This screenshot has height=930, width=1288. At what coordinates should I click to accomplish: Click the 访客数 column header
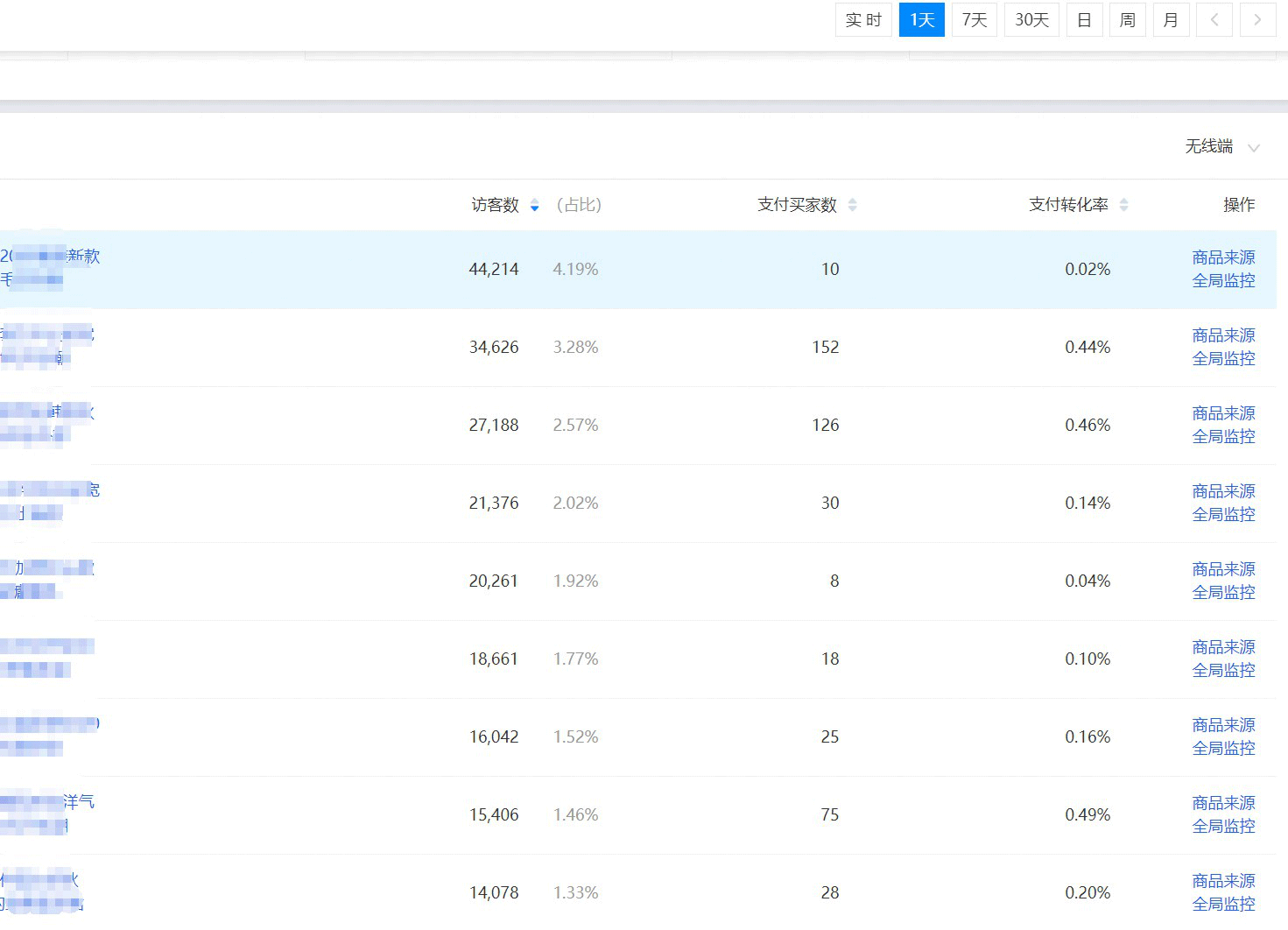[x=495, y=205]
